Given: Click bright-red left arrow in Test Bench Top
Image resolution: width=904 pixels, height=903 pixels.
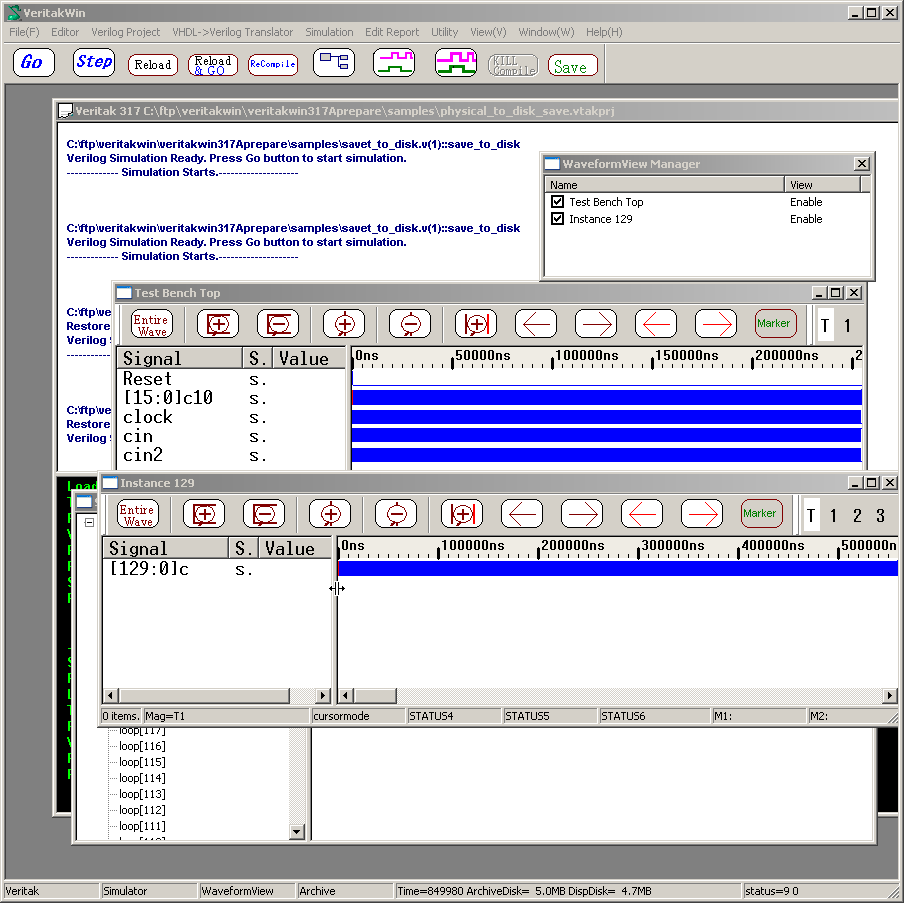Looking at the screenshot, I should tap(656, 323).
